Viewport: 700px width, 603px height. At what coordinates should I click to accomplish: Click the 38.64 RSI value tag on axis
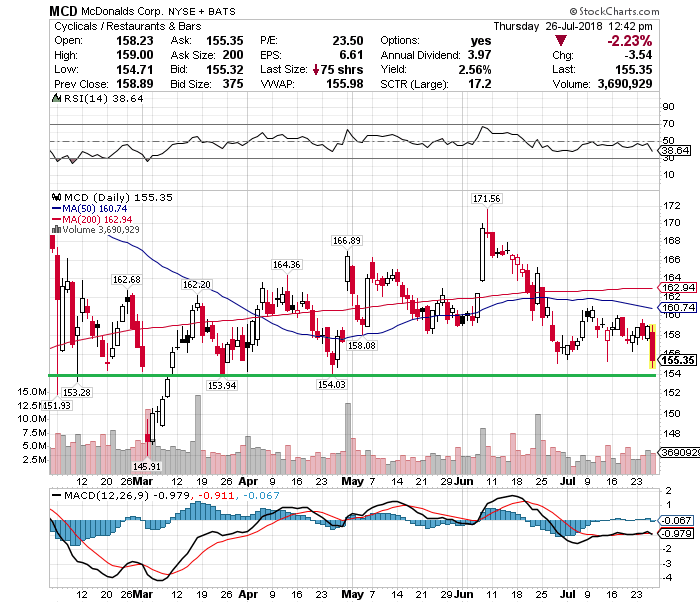point(676,150)
